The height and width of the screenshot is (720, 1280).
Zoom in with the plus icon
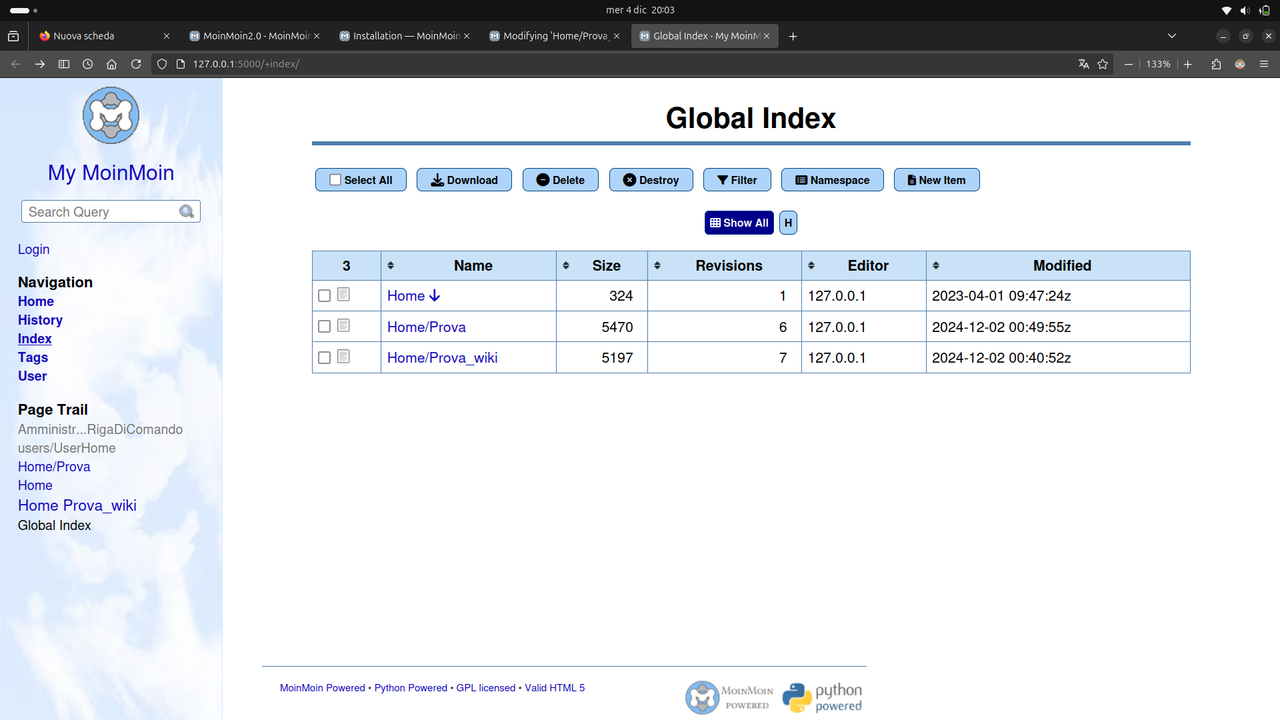pos(1188,64)
